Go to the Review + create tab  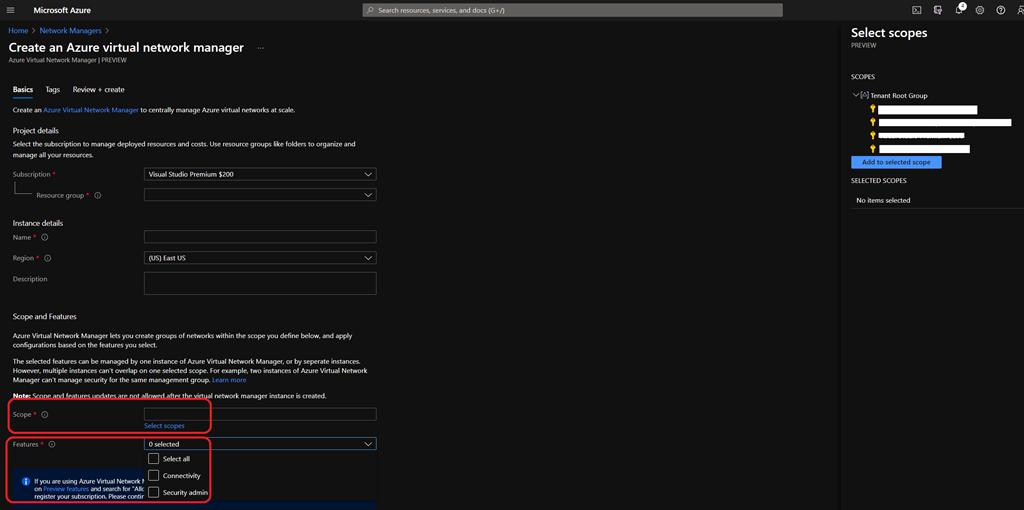click(x=99, y=90)
